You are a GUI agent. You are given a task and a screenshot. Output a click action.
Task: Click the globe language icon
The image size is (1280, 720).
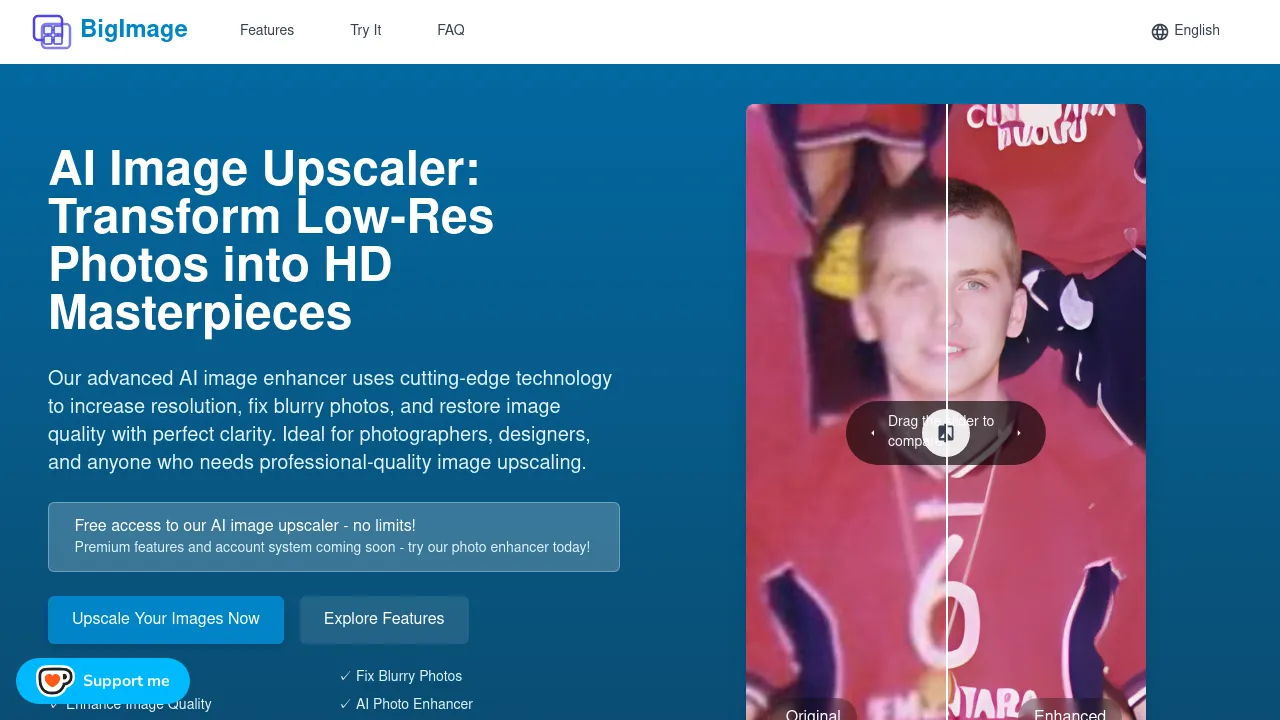1159,31
